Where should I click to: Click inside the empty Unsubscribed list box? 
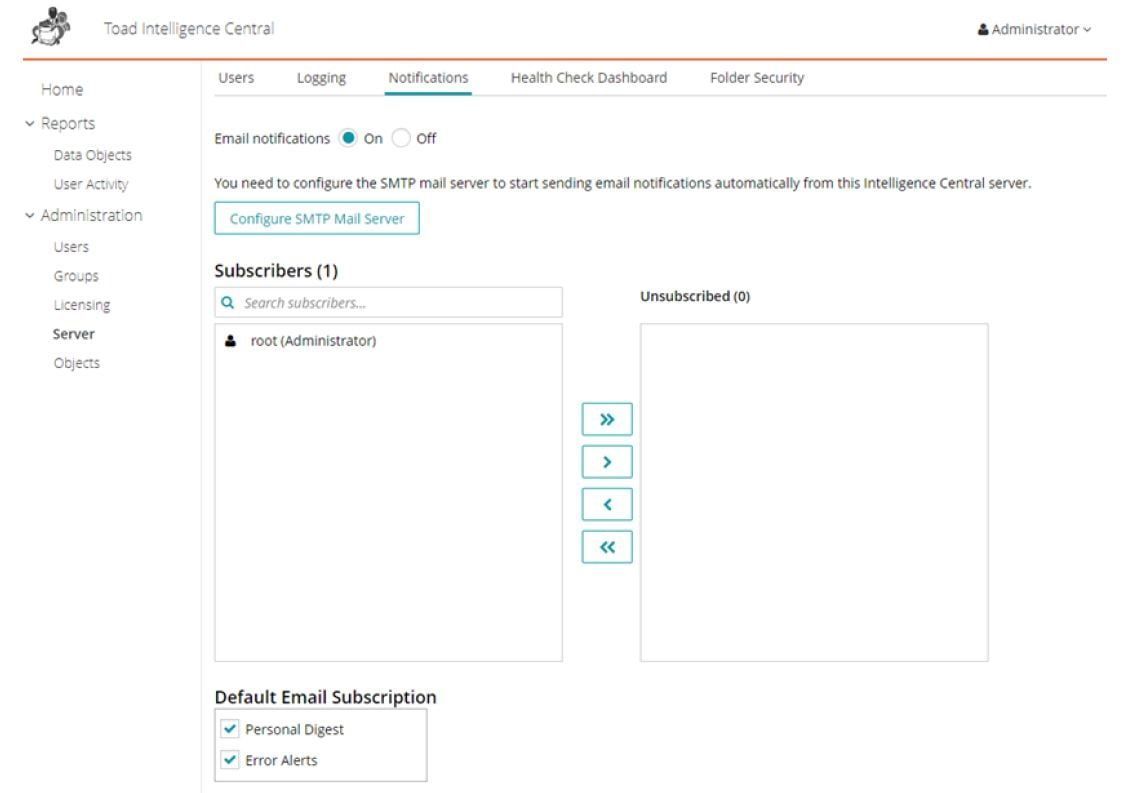click(x=814, y=492)
